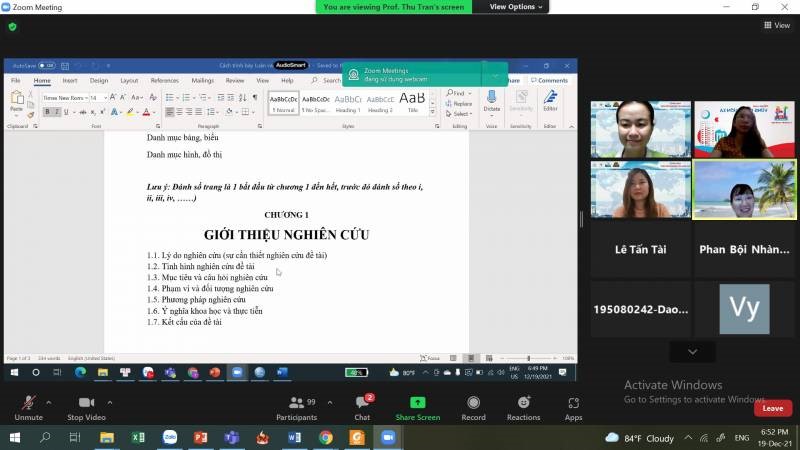Switch to the References ribbon tab

coord(164,80)
